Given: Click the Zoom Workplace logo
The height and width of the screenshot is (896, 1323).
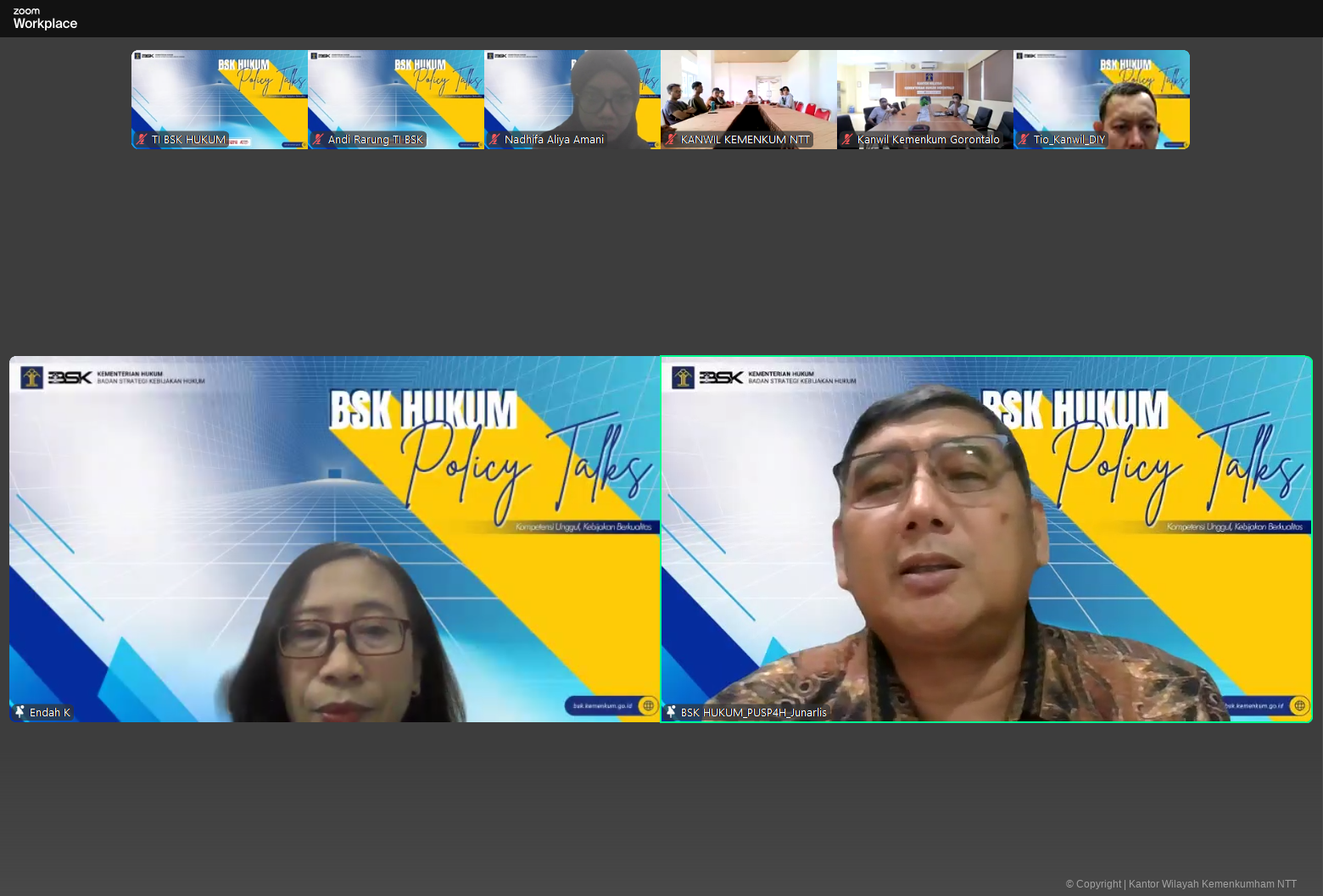Looking at the screenshot, I should (45, 19).
